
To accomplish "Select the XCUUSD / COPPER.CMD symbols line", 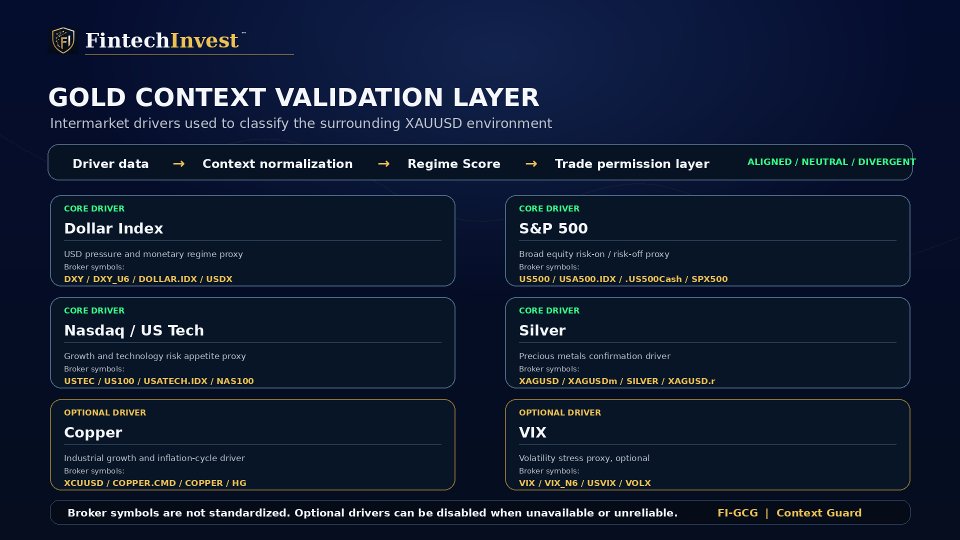I will point(155,482).
